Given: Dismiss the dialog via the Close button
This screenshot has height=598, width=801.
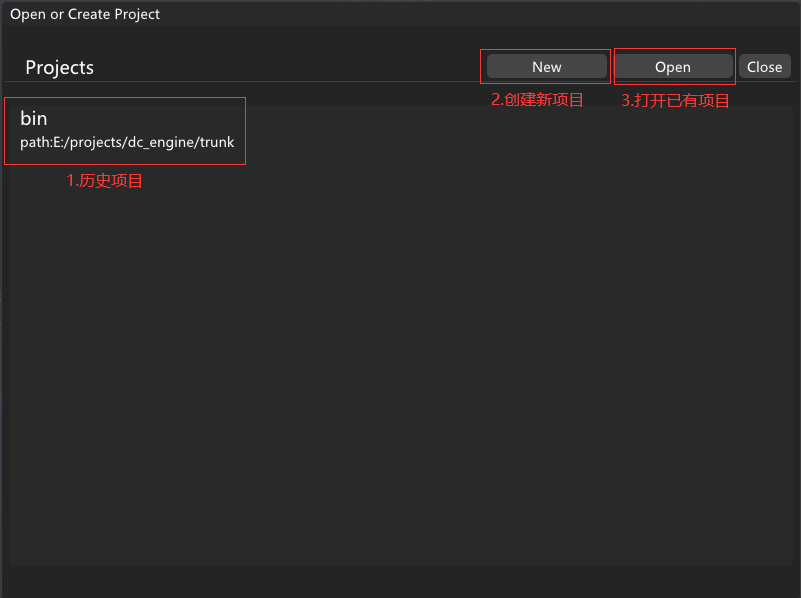Looking at the screenshot, I should point(764,67).
